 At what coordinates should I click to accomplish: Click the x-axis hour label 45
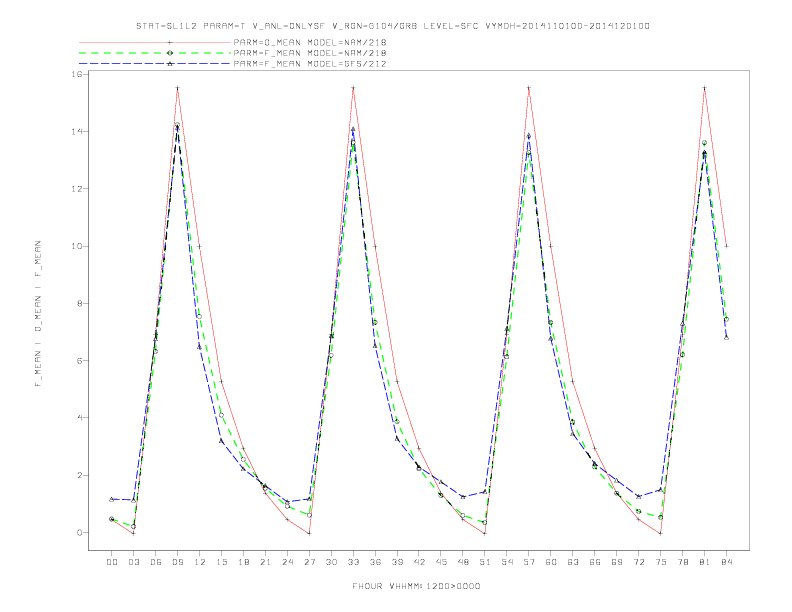(441, 562)
